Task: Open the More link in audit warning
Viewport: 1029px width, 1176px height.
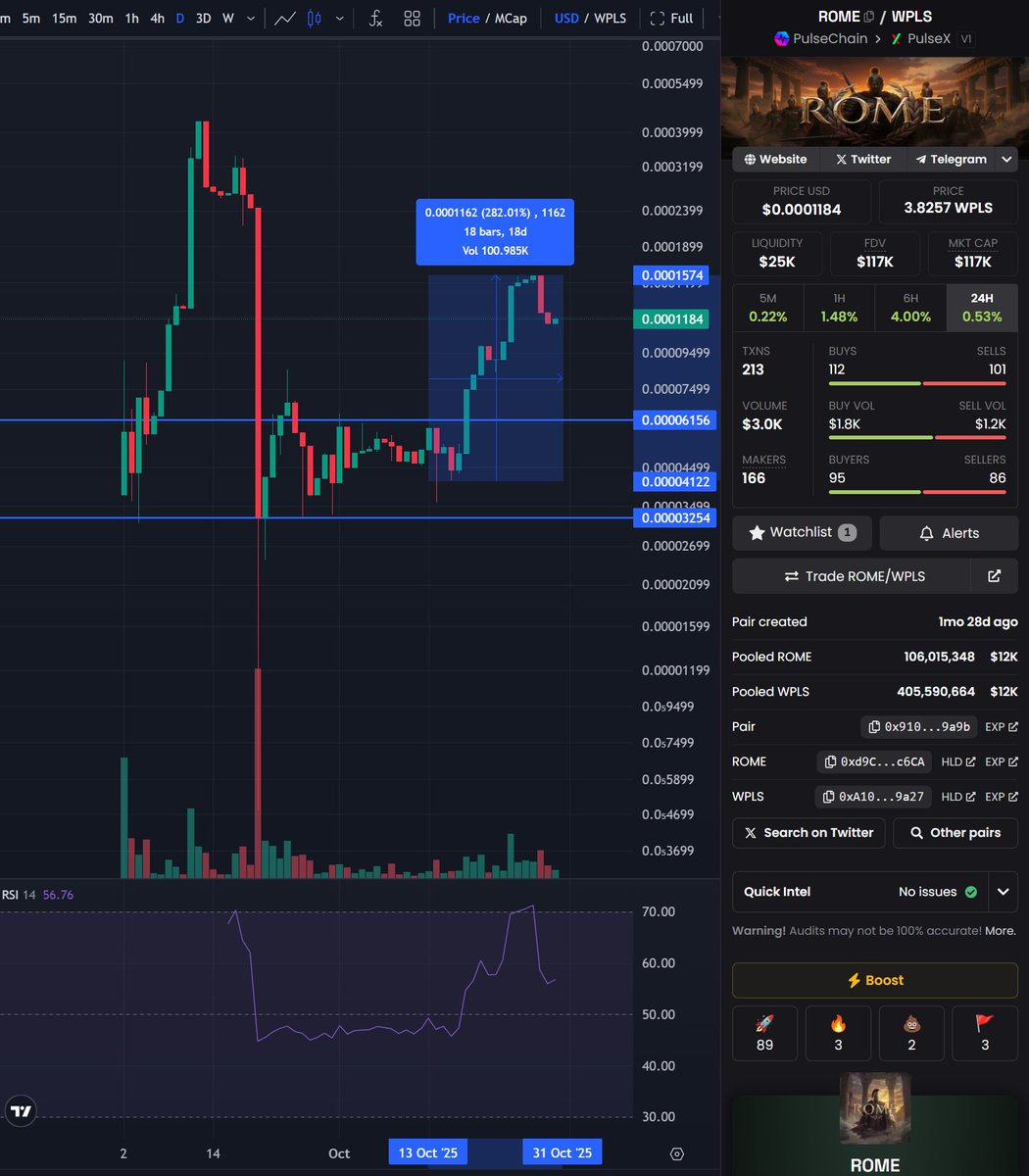Action: click(x=1001, y=931)
